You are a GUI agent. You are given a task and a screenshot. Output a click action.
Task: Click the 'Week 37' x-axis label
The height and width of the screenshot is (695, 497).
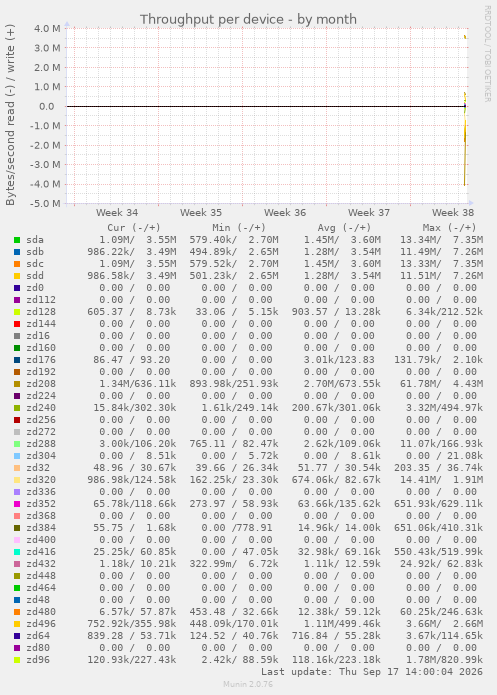(369, 212)
